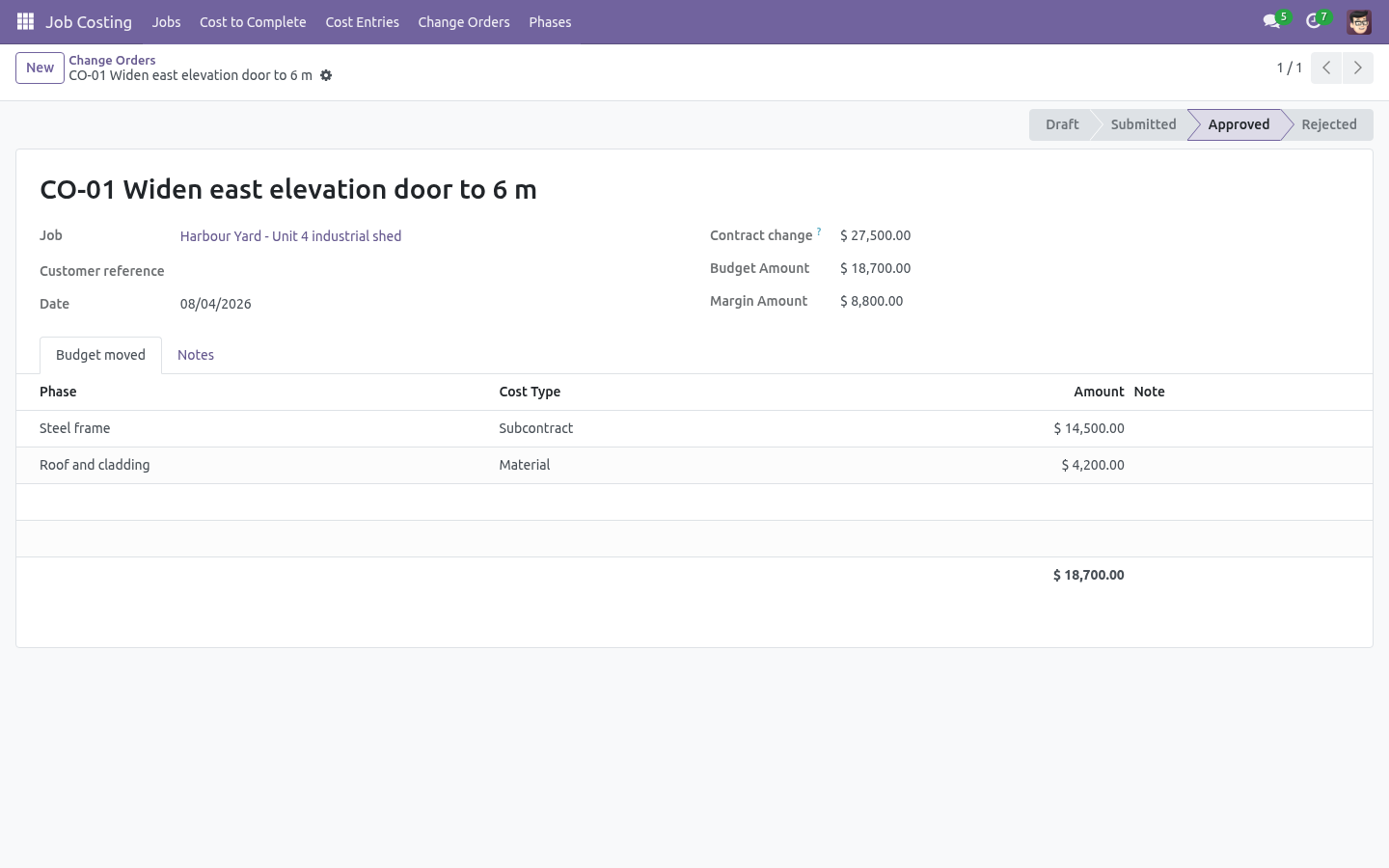Open the apps grid menu icon
Image resolution: width=1389 pixels, height=868 pixels.
(x=26, y=21)
